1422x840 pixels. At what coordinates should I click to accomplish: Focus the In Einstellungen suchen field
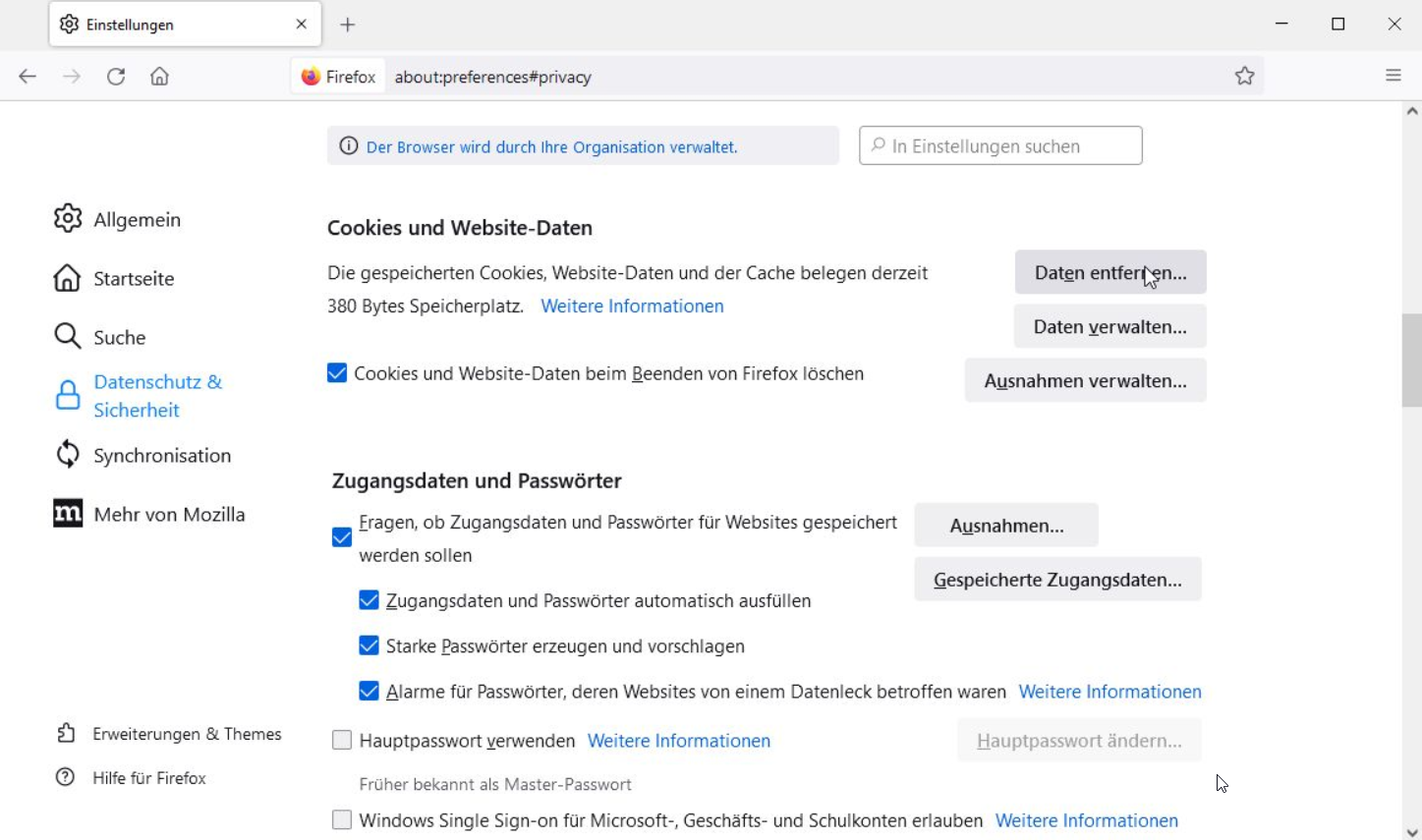click(x=1000, y=145)
